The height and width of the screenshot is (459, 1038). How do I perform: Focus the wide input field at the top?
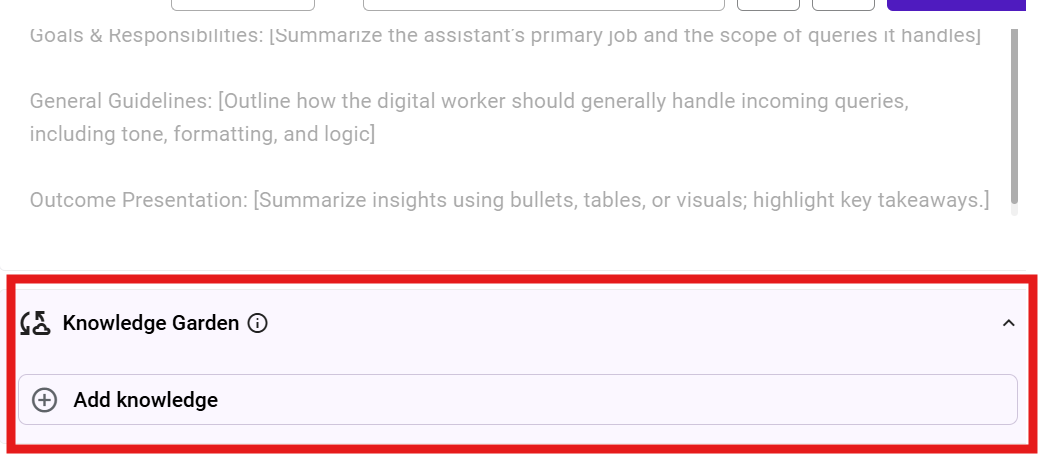543,4
